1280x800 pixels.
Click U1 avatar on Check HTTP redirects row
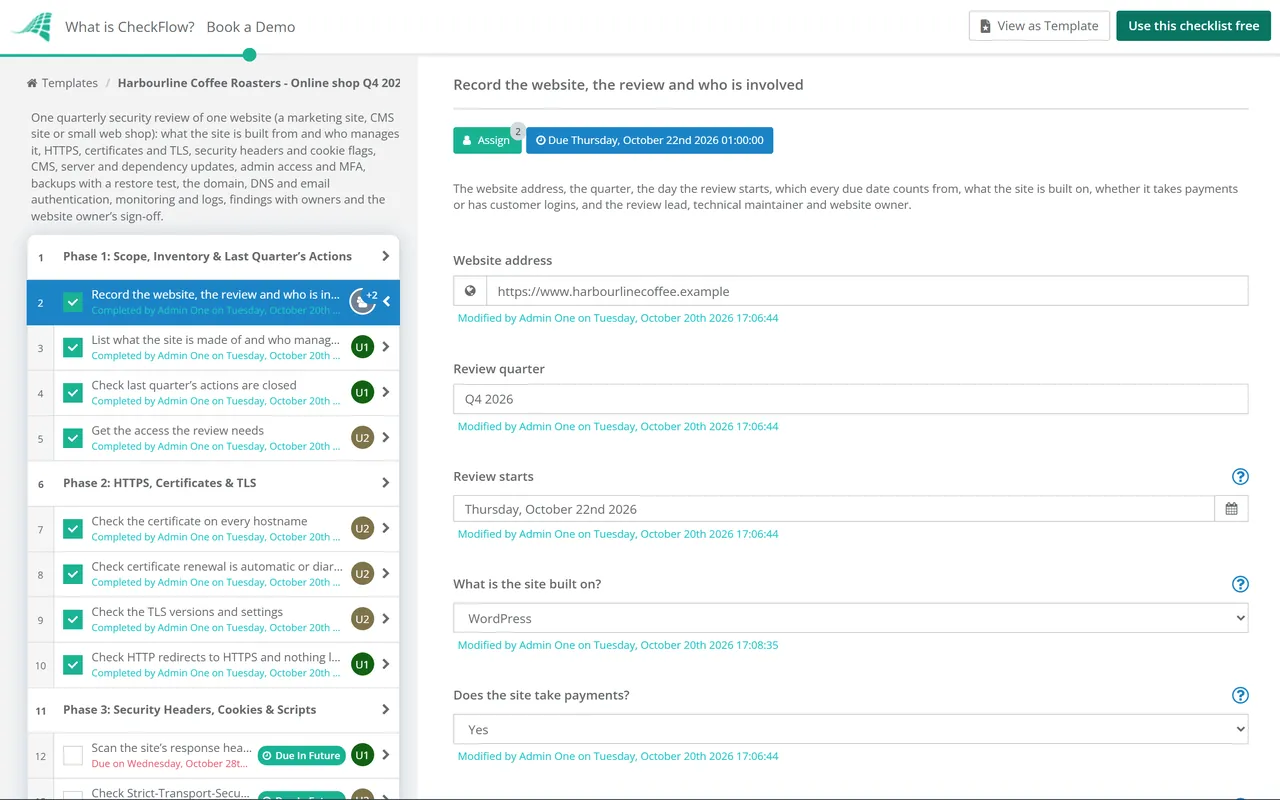[362, 664]
